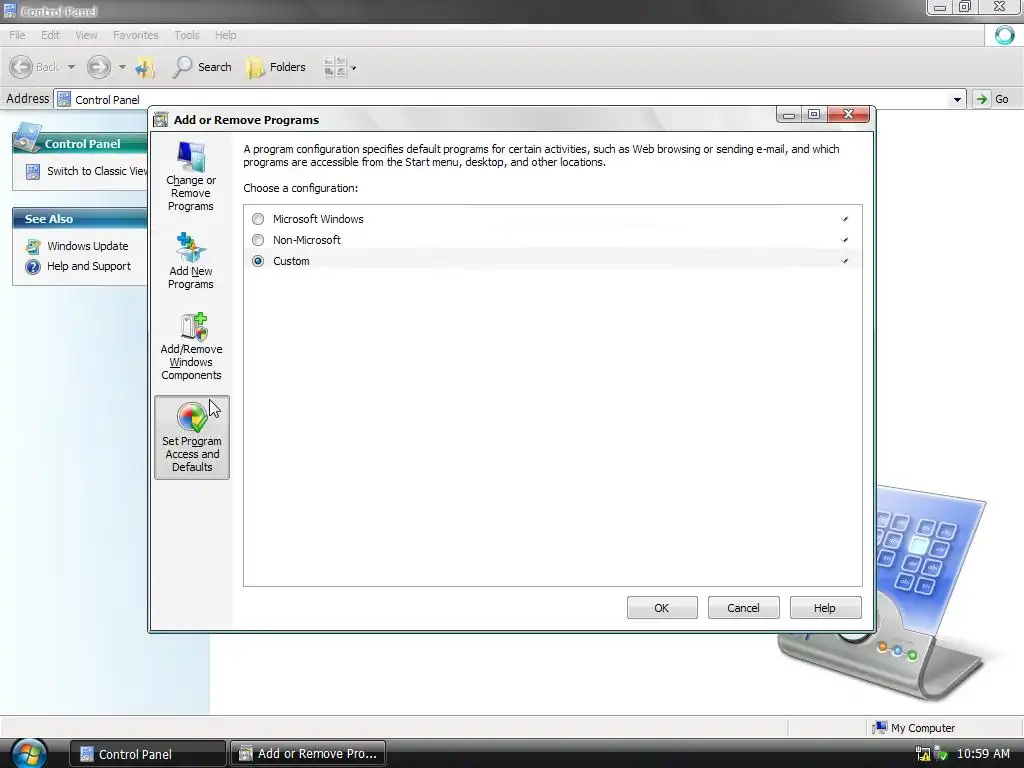Select the Custom configuration radio button
This screenshot has width=1024, height=768.
[258, 261]
